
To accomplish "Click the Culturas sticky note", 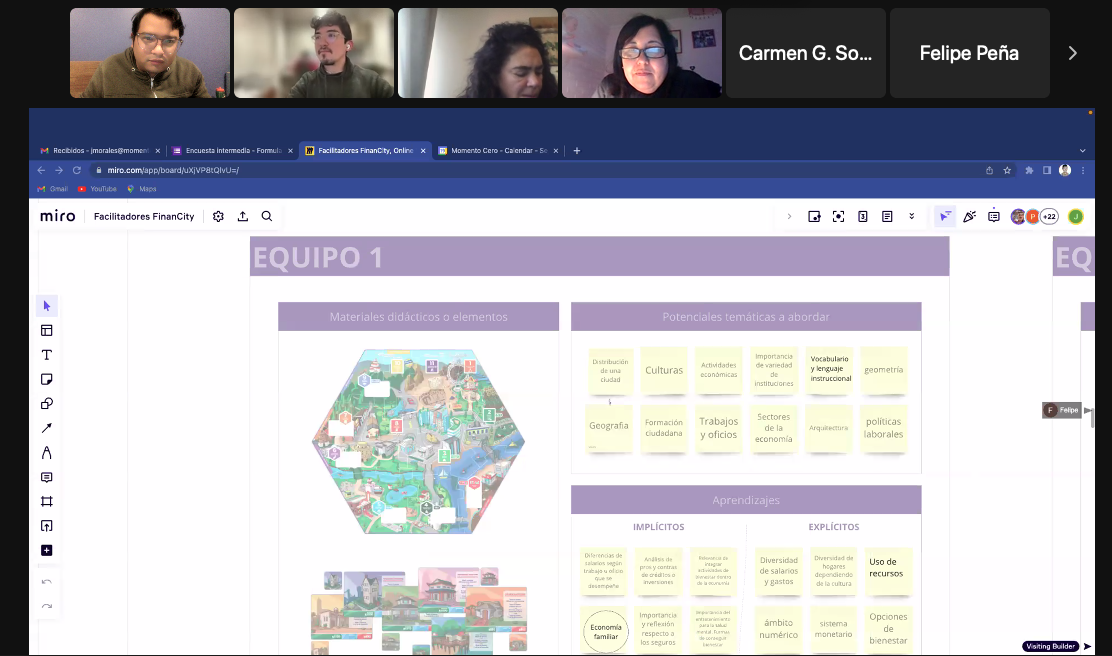I will pos(664,370).
